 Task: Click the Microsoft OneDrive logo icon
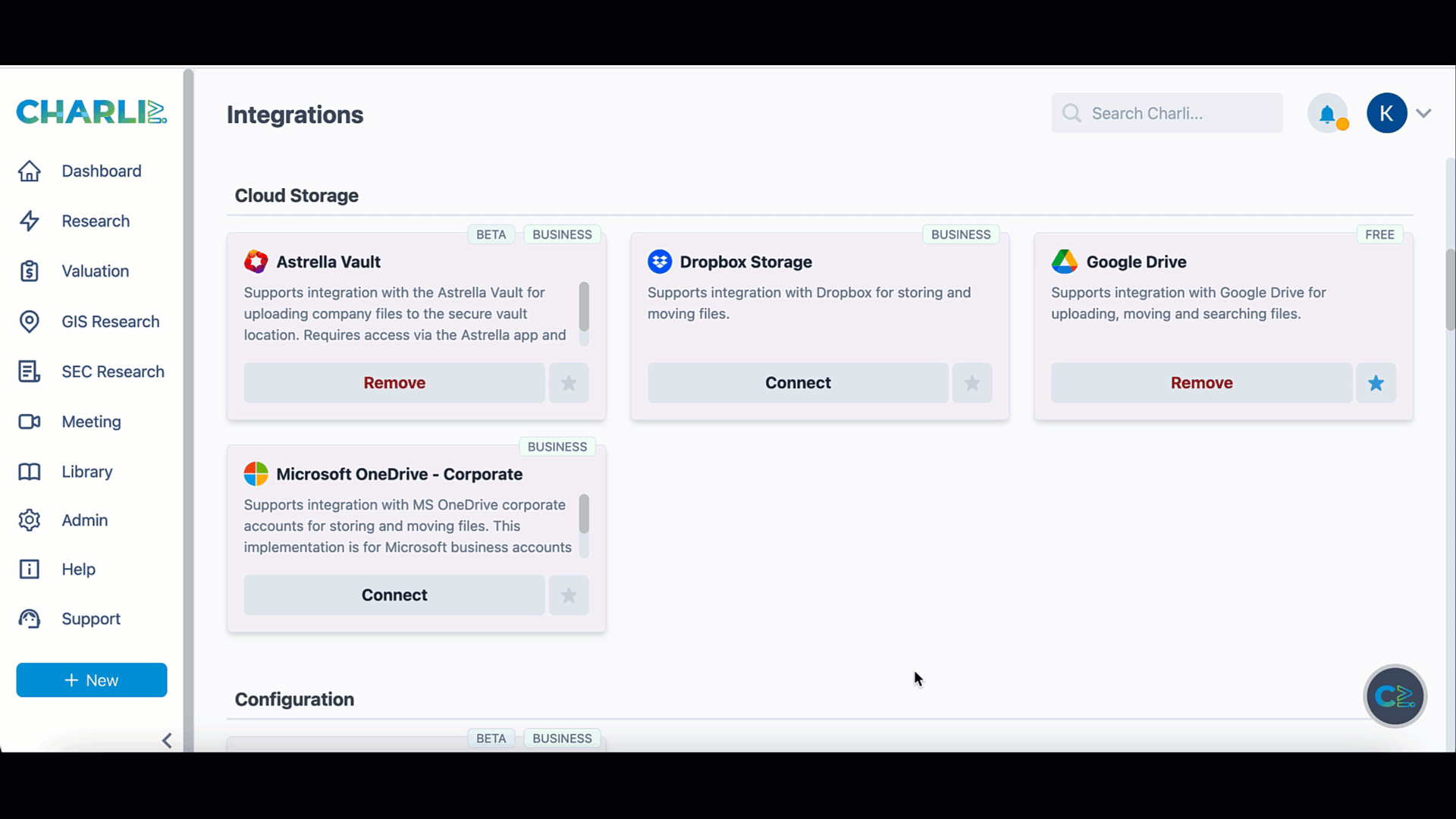(256, 474)
